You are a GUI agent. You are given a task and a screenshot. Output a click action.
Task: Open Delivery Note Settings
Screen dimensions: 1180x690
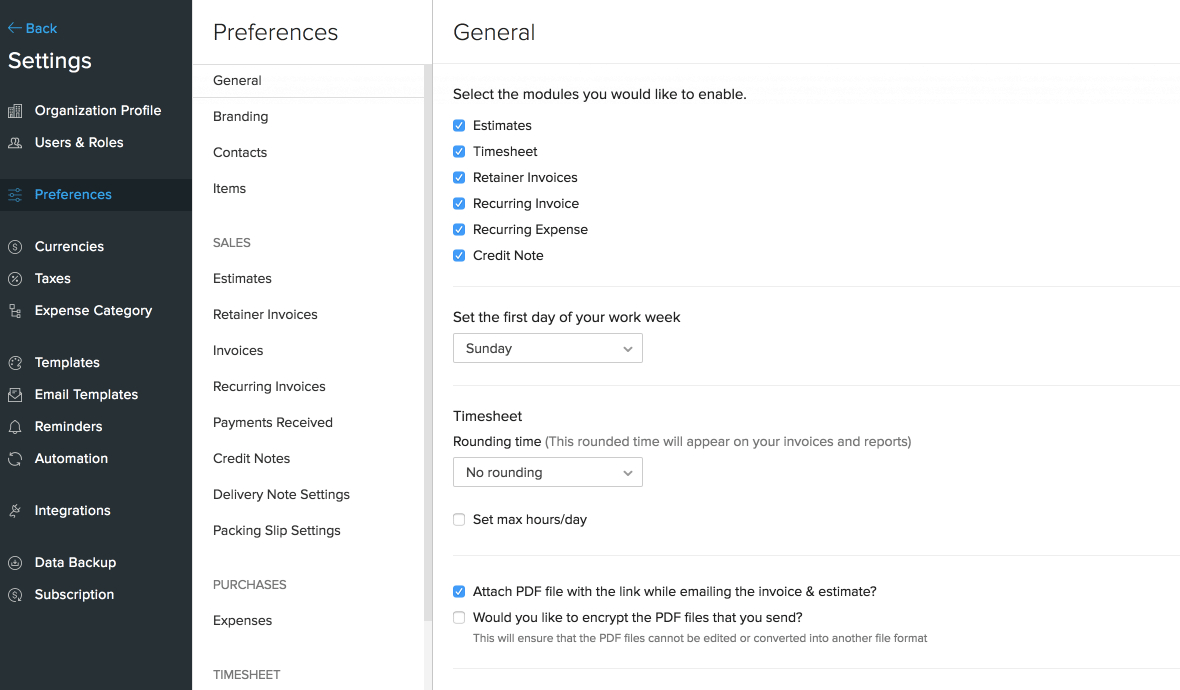(x=281, y=494)
